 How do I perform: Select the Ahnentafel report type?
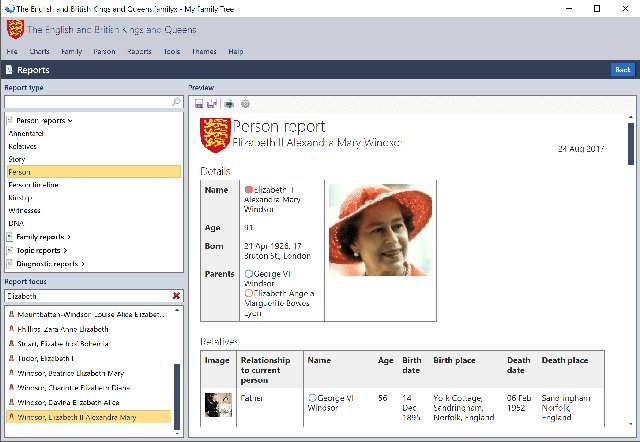94,133
